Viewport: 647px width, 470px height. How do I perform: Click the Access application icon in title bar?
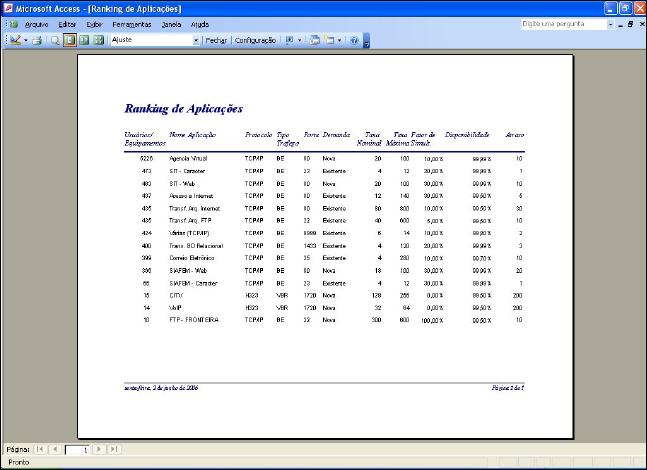click(8, 8)
